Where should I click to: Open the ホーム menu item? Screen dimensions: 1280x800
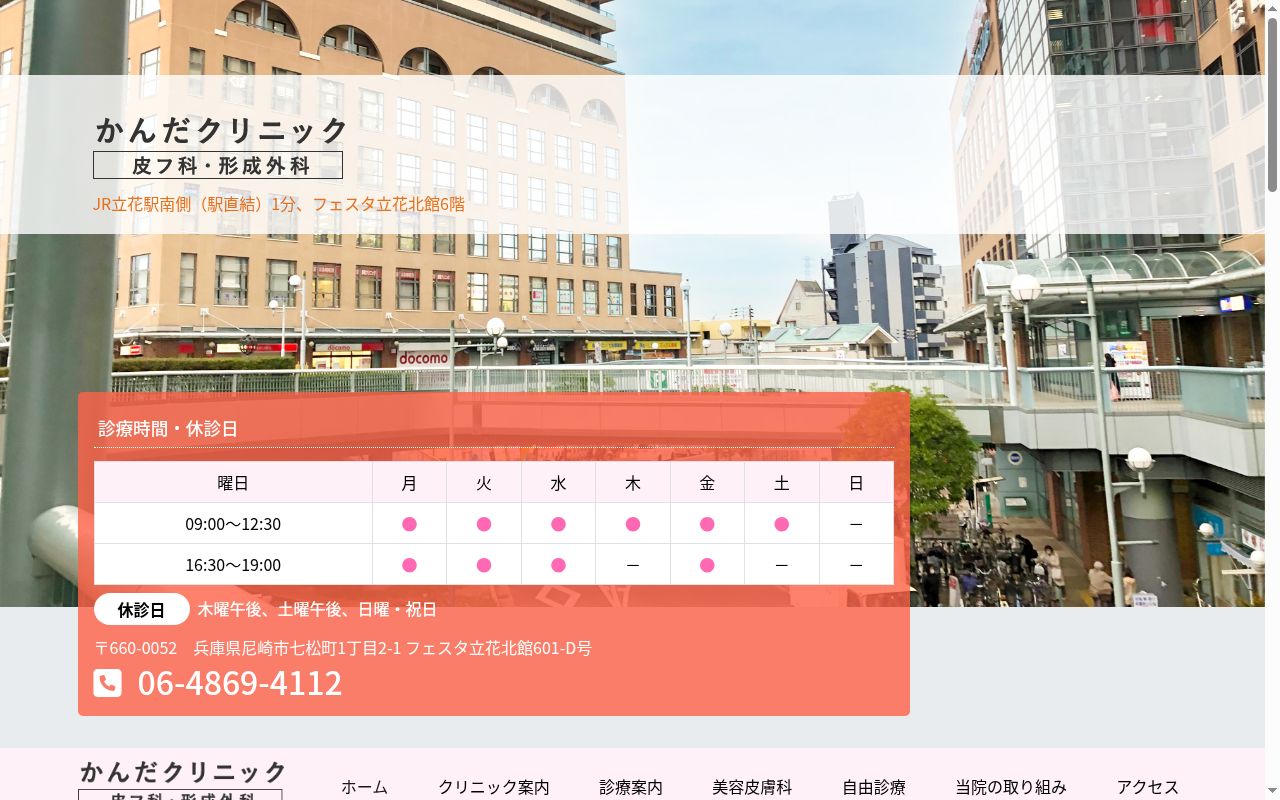pyautogui.click(x=364, y=787)
